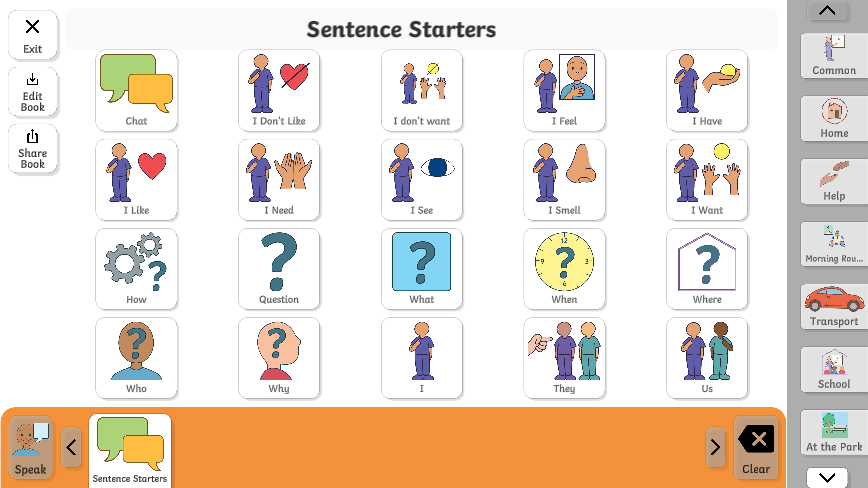Move message bar right with arrow

(x=715, y=447)
